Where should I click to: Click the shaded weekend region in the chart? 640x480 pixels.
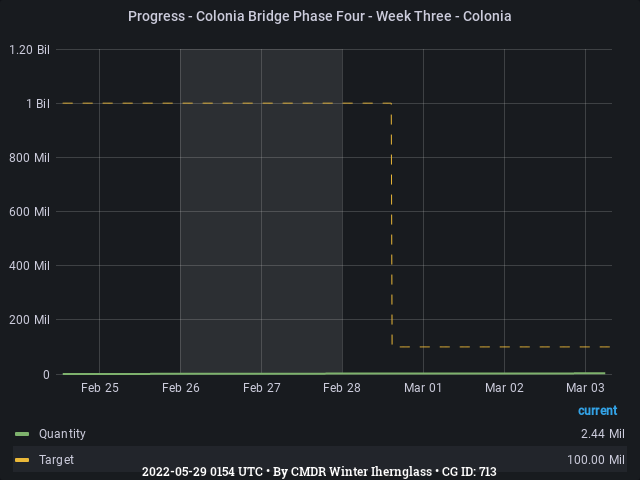click(x=261, y=211)
